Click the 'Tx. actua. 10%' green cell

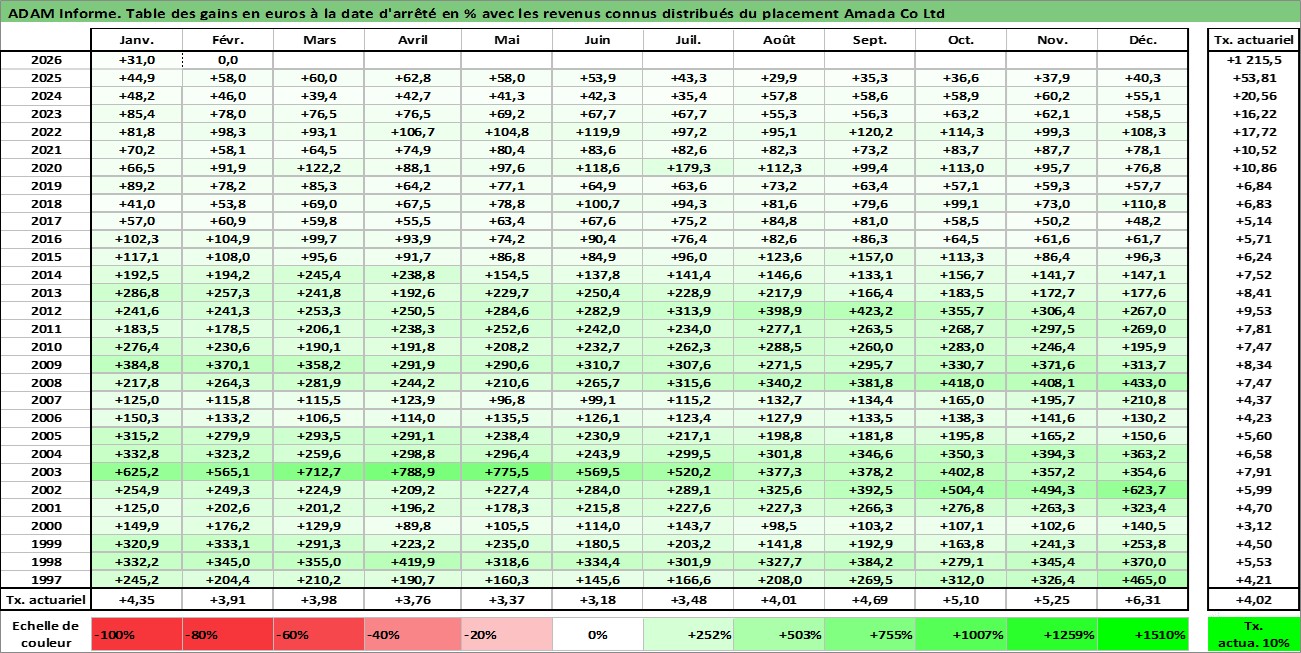click(x=1253, y=634)
